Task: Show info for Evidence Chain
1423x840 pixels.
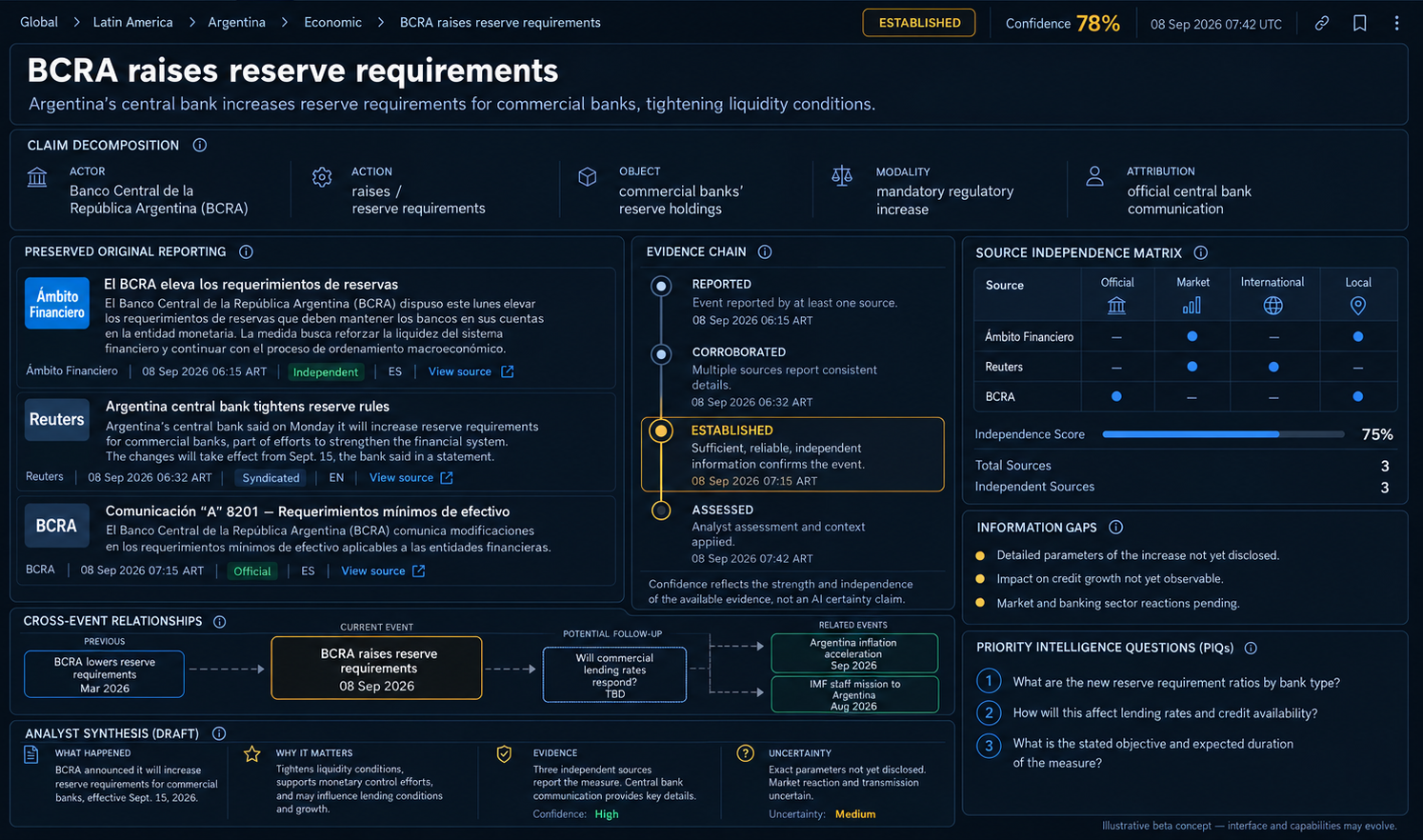Action: click(765, 252)
